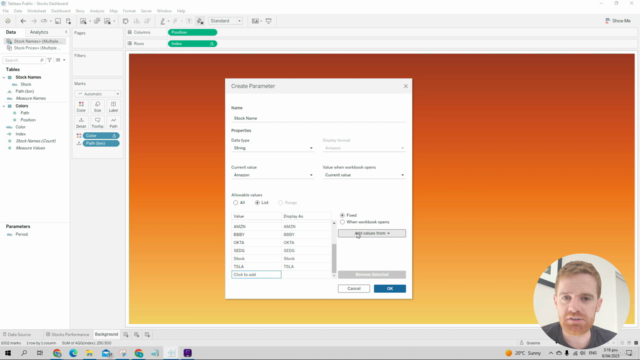This screenshot has height=360, width=640.
Task: Click the Presentation Mode icon
Action: tap(269, 21)
